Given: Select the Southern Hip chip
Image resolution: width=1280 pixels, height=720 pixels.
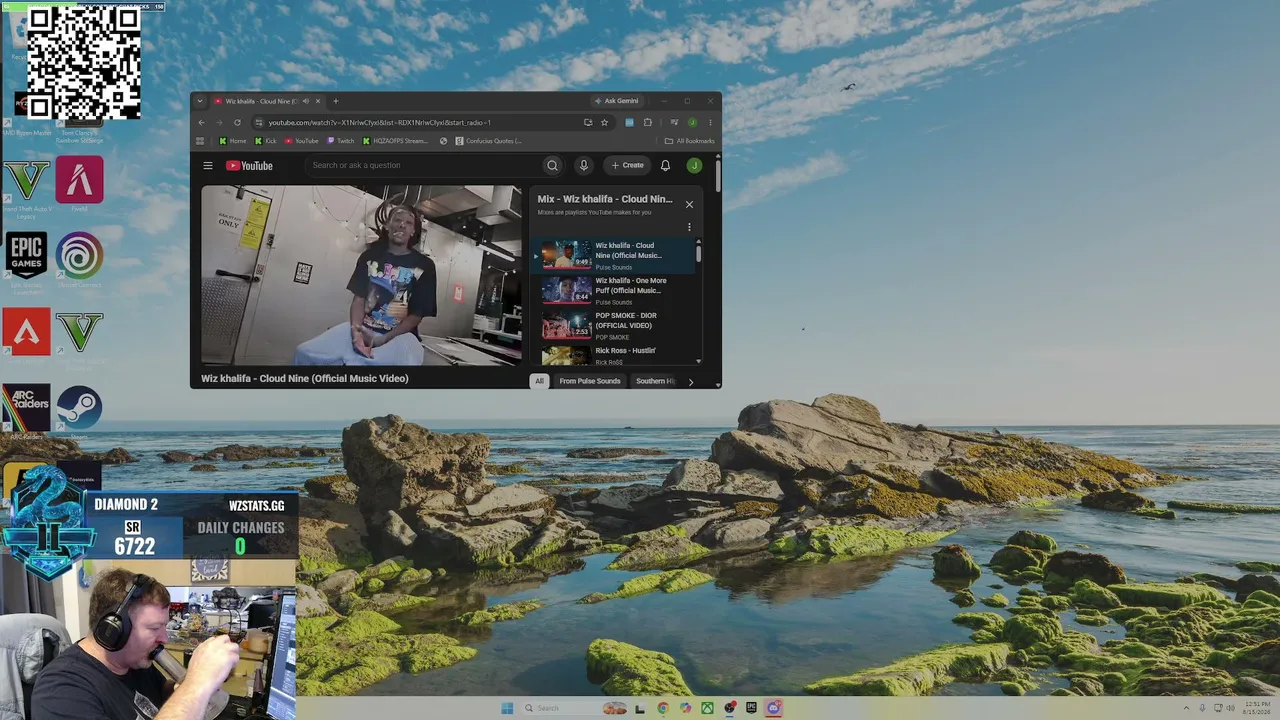Looking at the screenshot, I should coord(655,381).
